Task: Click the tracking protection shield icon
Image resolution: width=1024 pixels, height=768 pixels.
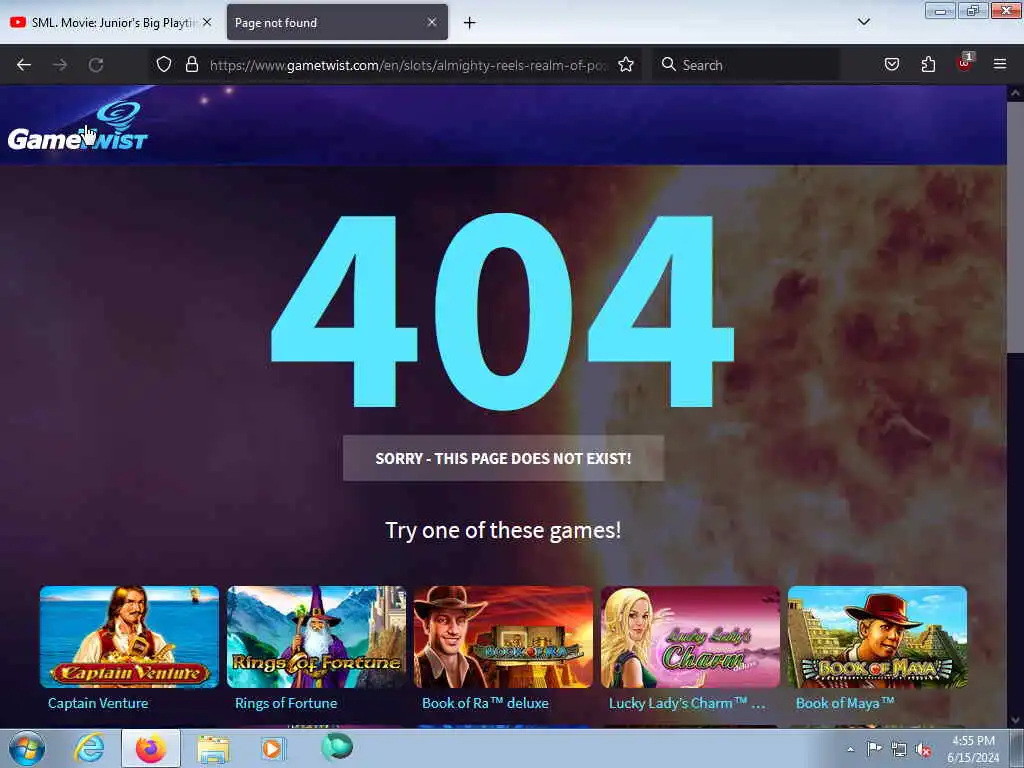Action: [x=164, y=65]
